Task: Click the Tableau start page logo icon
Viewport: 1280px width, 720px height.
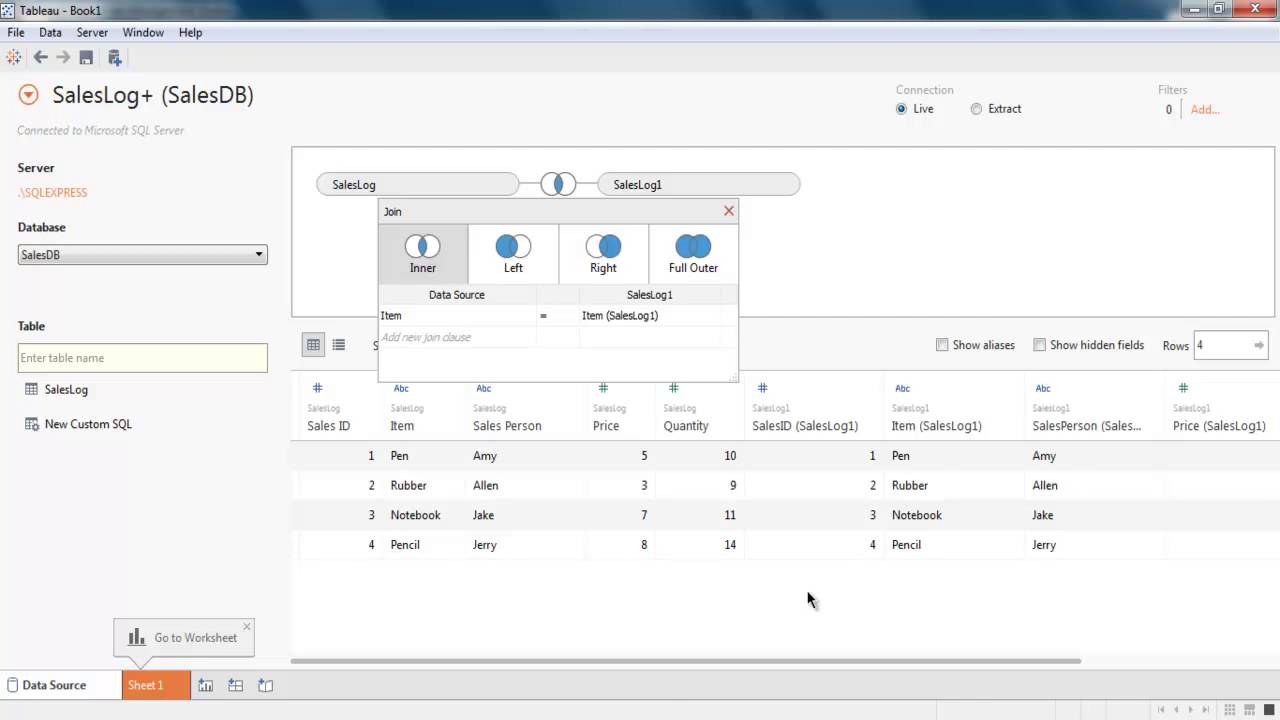Action: [x=14, y=57]
